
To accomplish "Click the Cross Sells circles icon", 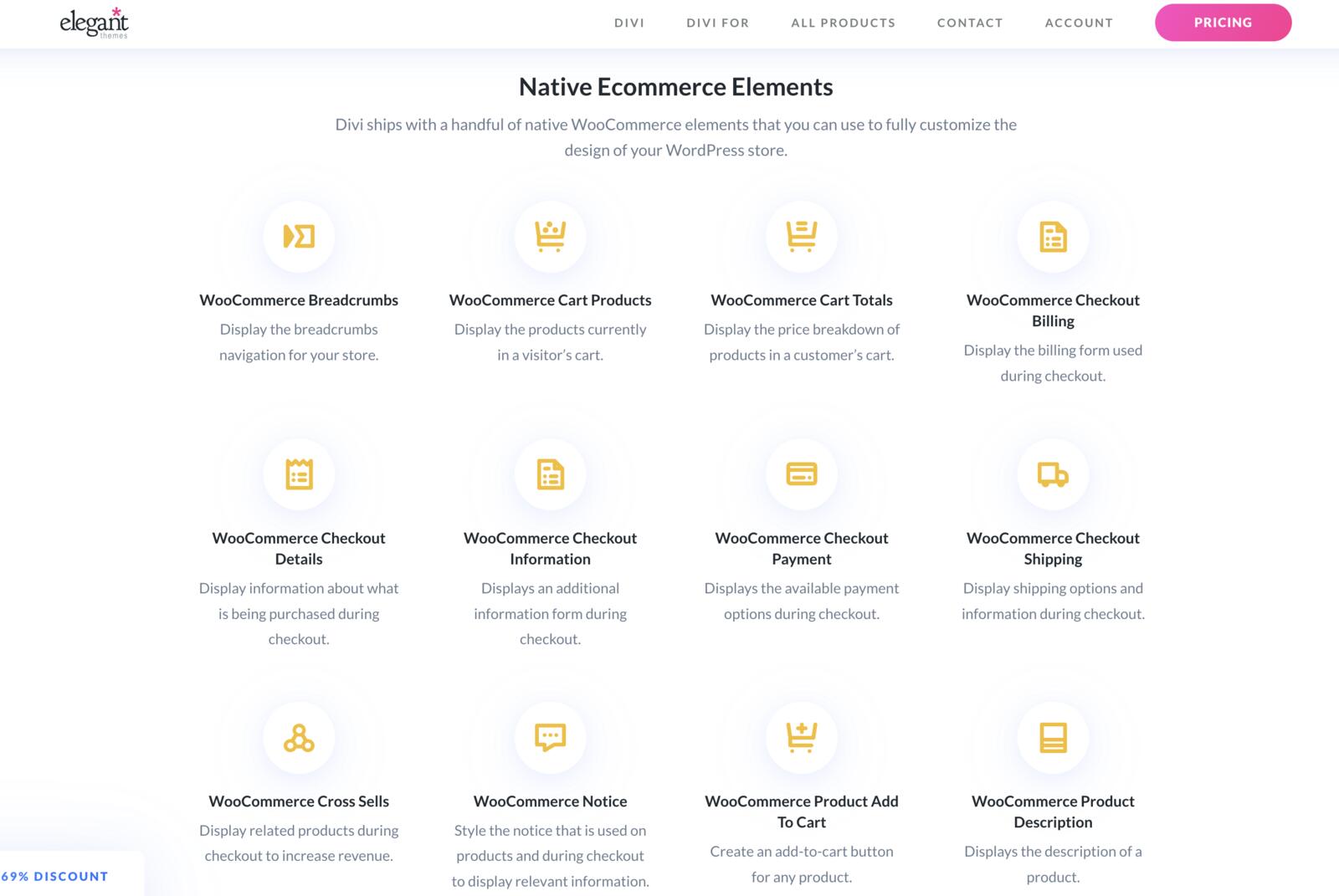I will 299,738.
